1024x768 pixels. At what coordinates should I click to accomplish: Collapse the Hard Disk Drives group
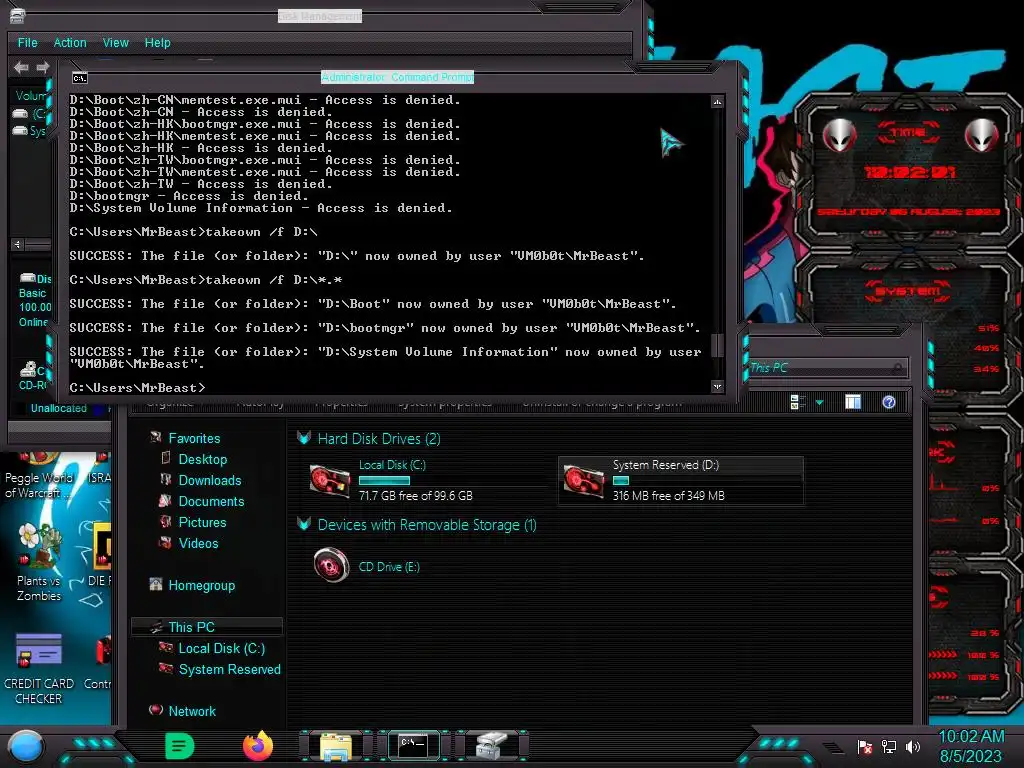pyautogui.click(x=304, y=438)
